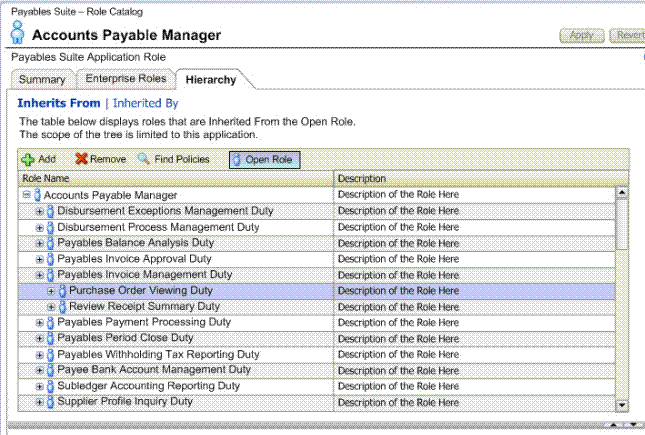Viewport: 645px width, 435px height.
Task: Expand Payables Invoice Approval Duty node
Action: [39, 259]
